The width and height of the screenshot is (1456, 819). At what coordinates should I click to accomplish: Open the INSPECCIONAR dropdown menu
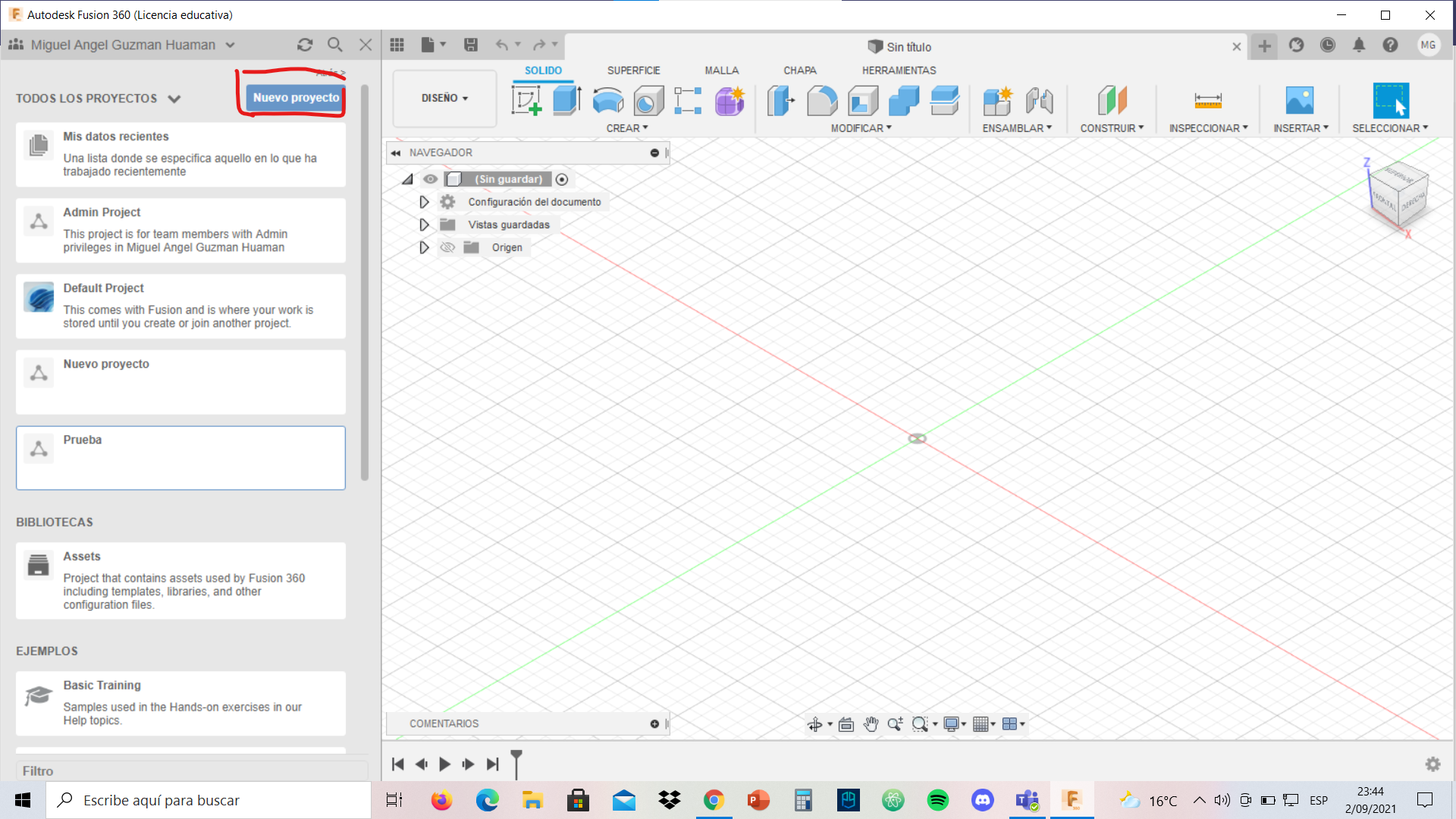[x=1208, y=128]
